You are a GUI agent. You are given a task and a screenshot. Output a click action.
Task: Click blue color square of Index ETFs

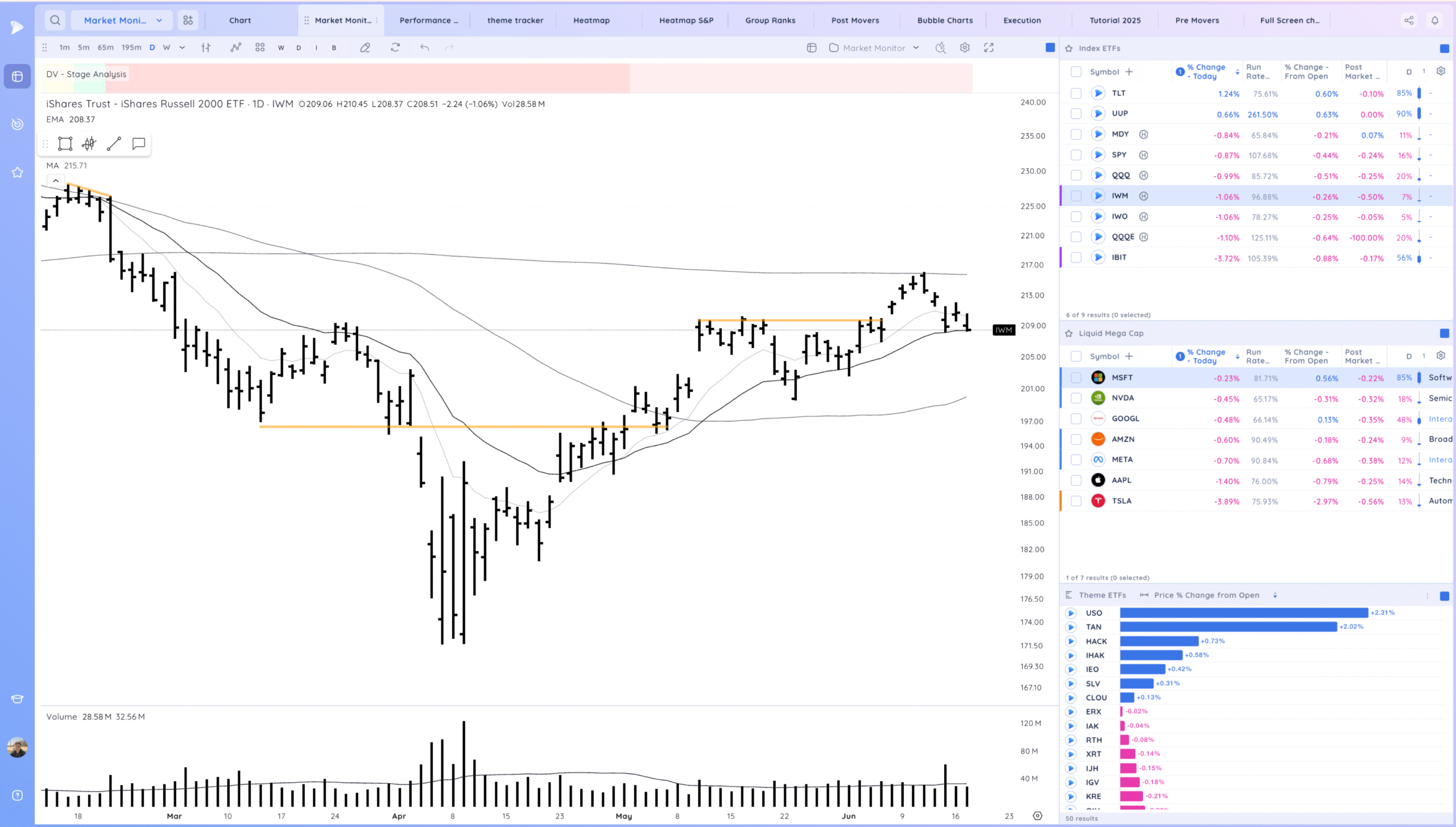point(1444,48)
